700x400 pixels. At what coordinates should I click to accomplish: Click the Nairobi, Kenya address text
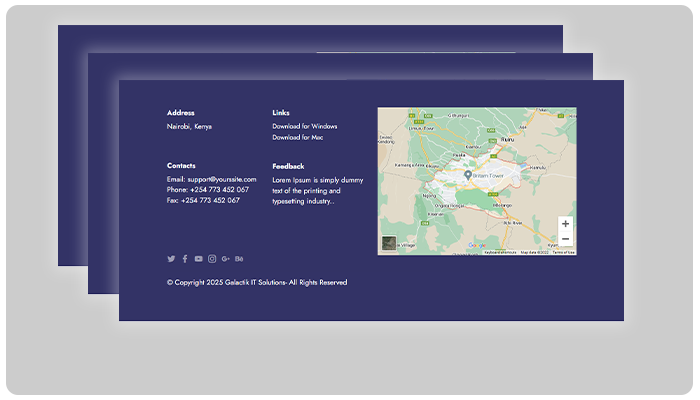click(x=189, y=127)
